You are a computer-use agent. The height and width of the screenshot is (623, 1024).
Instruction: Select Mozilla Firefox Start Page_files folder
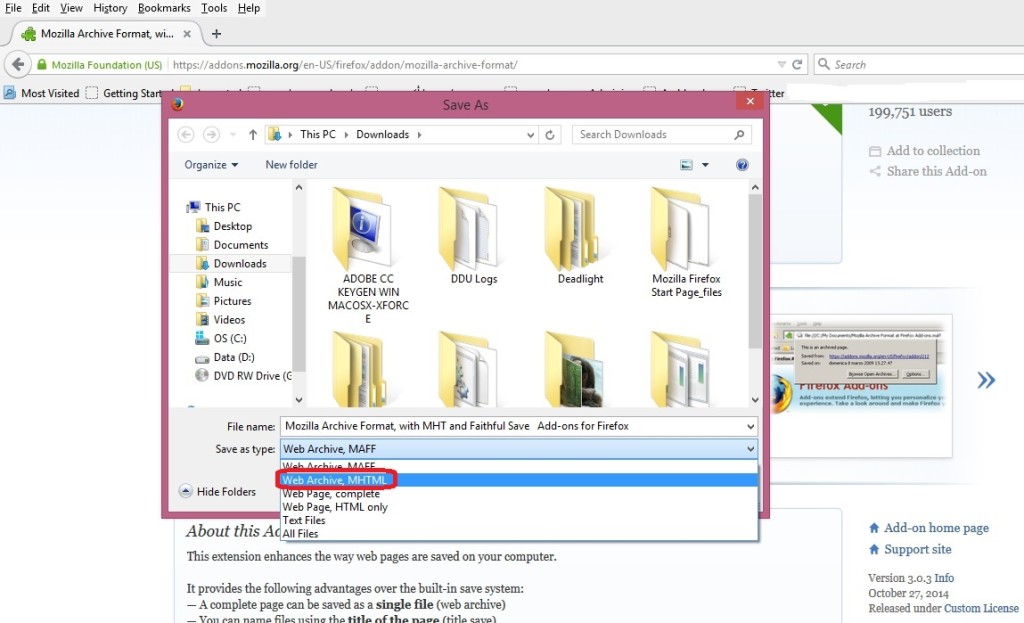click(x=686, y=243)
